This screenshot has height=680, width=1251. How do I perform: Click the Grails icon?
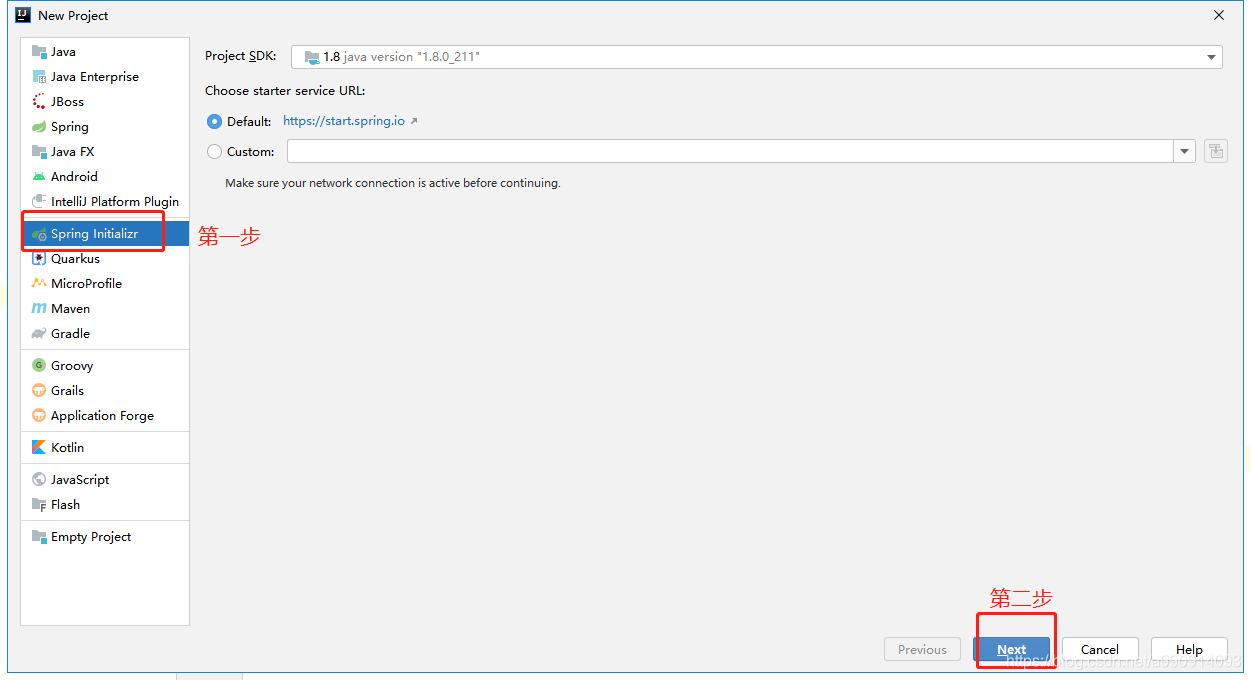coord(39,391)
